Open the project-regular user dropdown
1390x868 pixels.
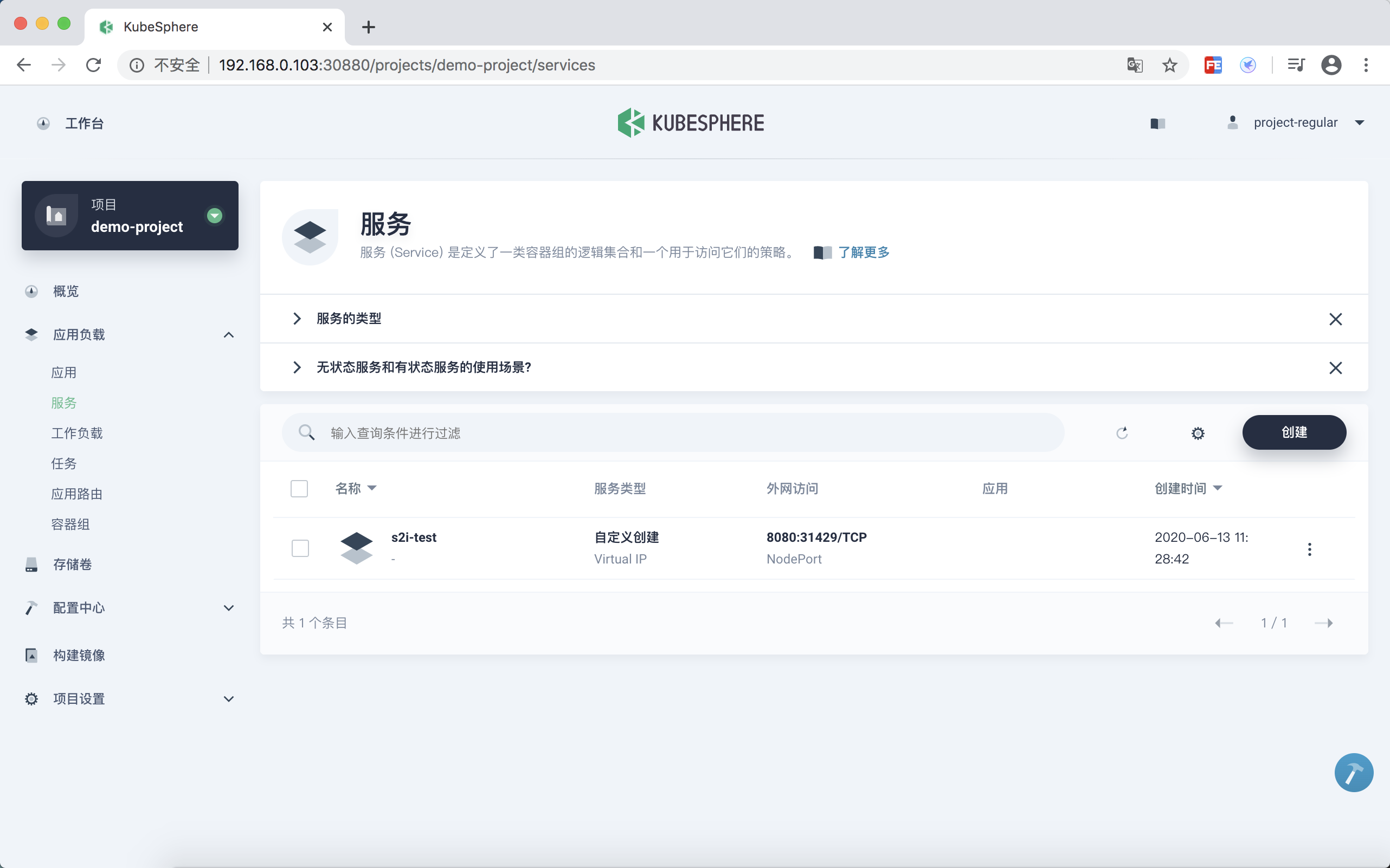coord(1296,123)
